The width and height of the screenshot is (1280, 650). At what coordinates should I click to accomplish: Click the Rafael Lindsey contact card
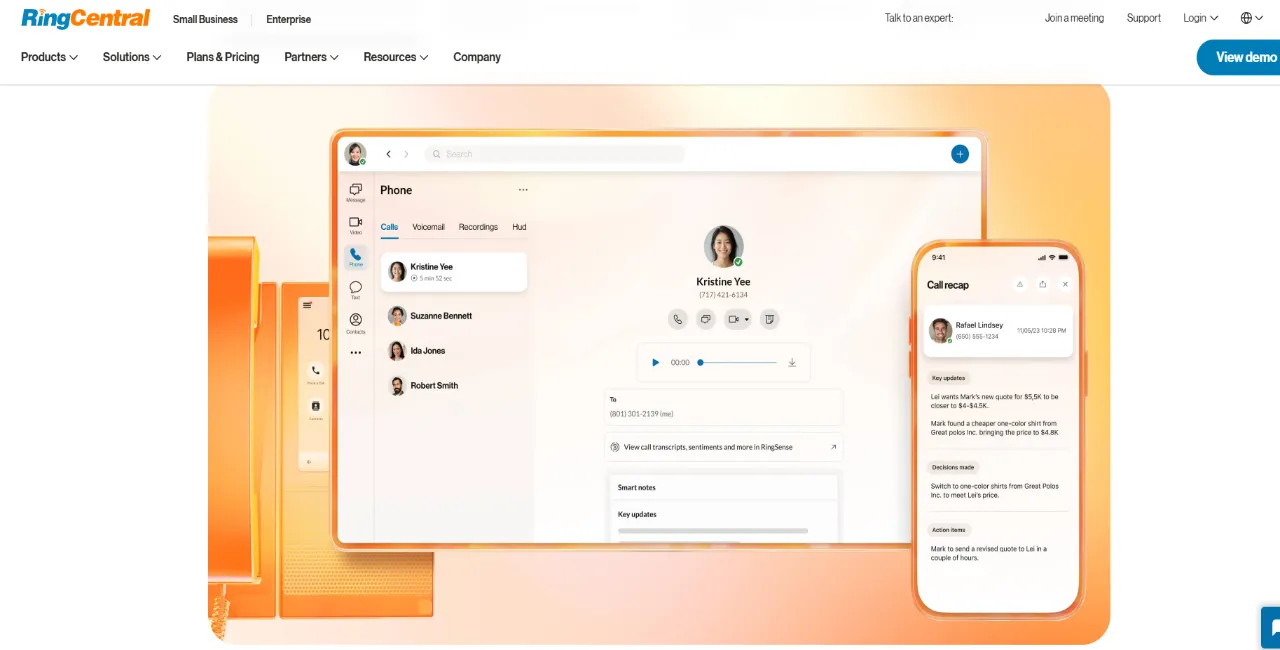(x=997, y=331)
